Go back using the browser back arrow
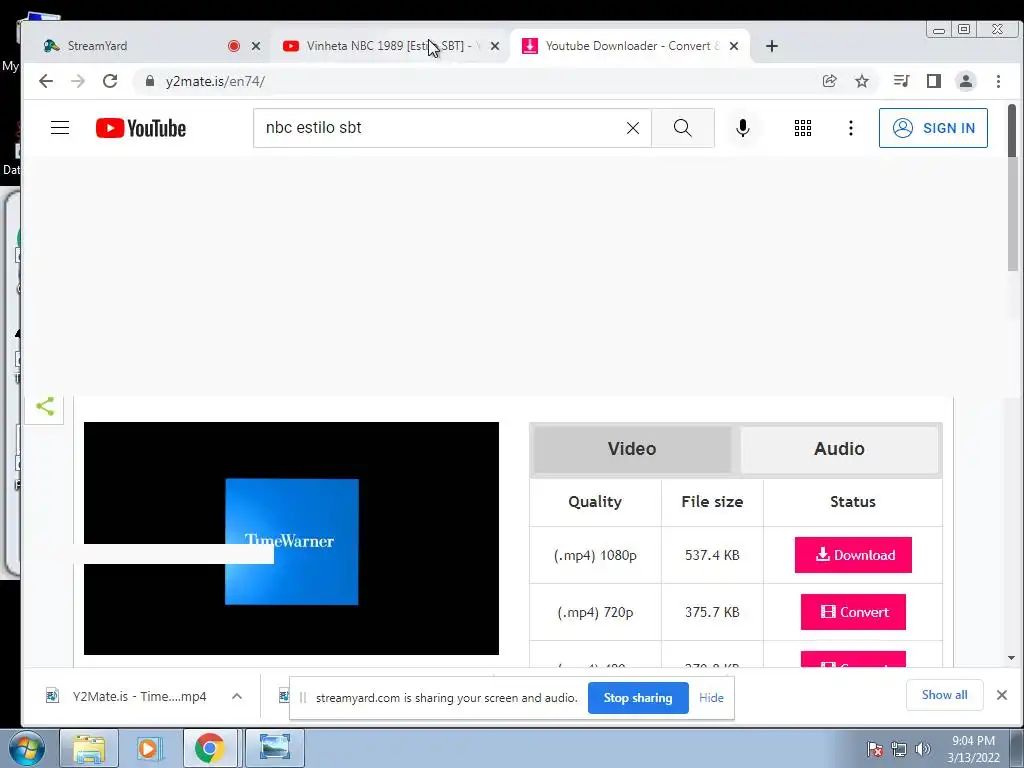The image size is (1024, 768). [46, 81]
